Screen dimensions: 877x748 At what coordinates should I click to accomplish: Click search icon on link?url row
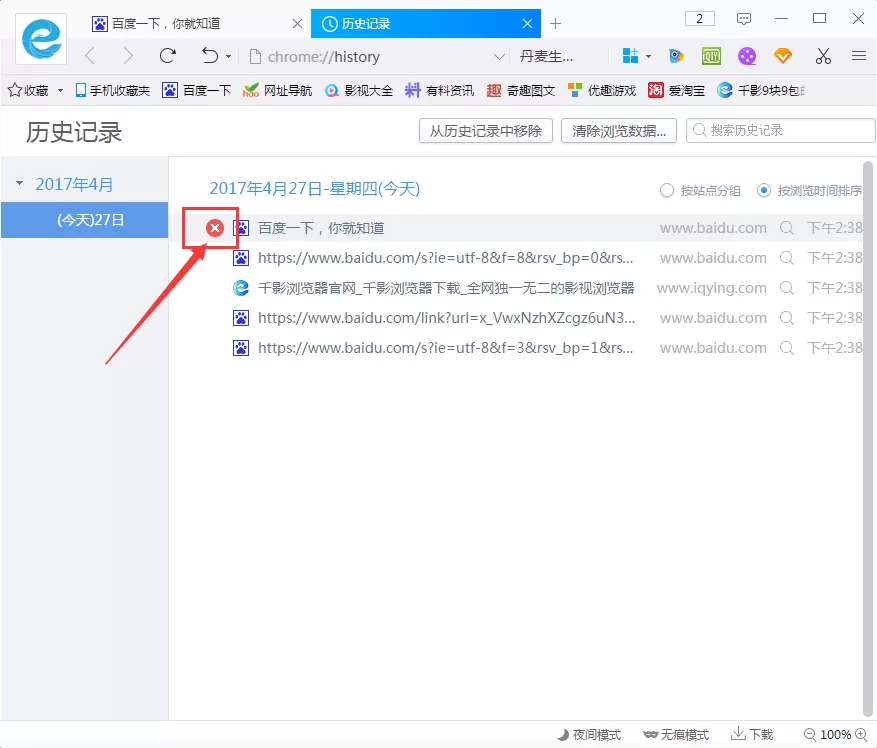click(786, 318)
